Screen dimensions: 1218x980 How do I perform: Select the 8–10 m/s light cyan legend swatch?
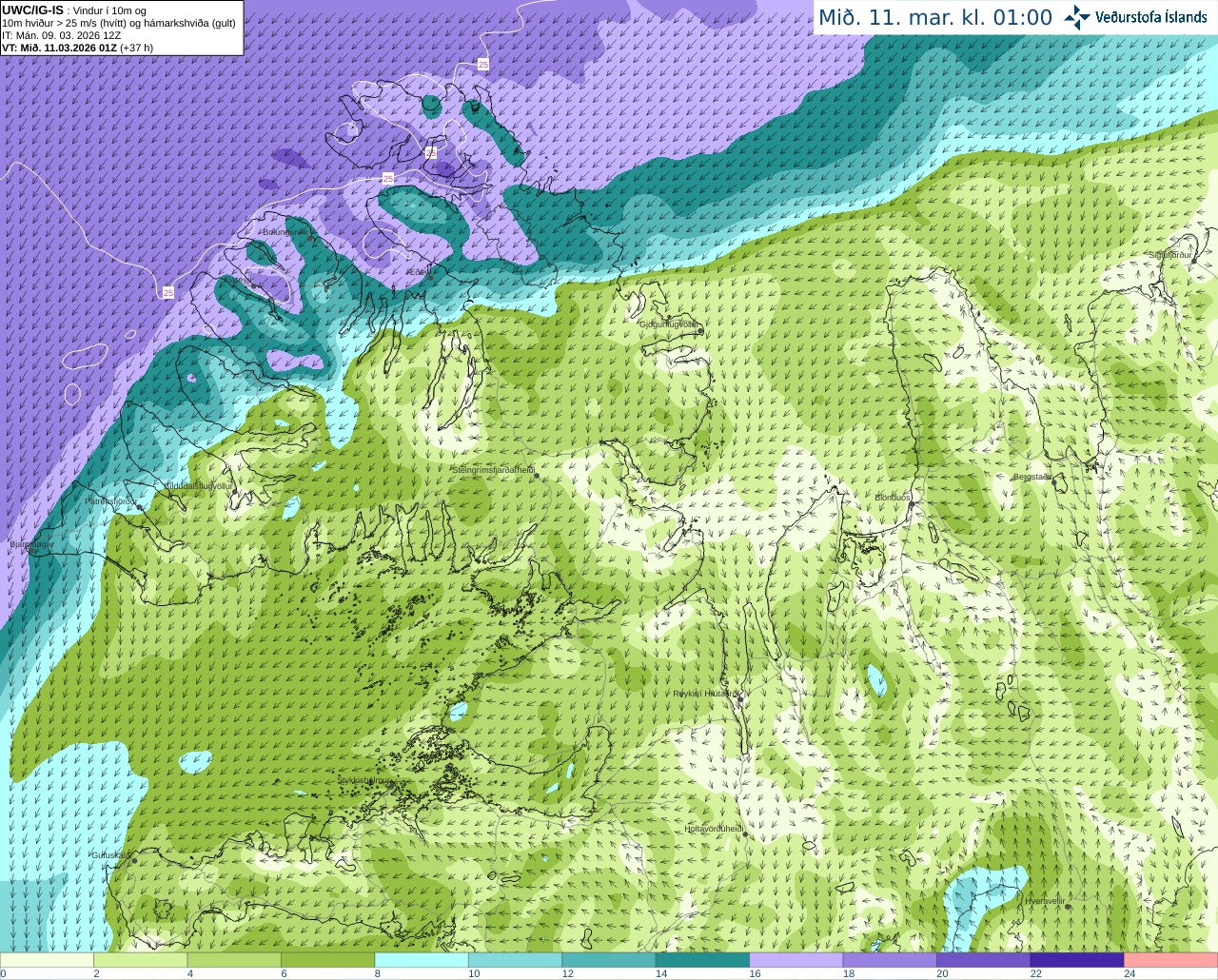[422, 960]
